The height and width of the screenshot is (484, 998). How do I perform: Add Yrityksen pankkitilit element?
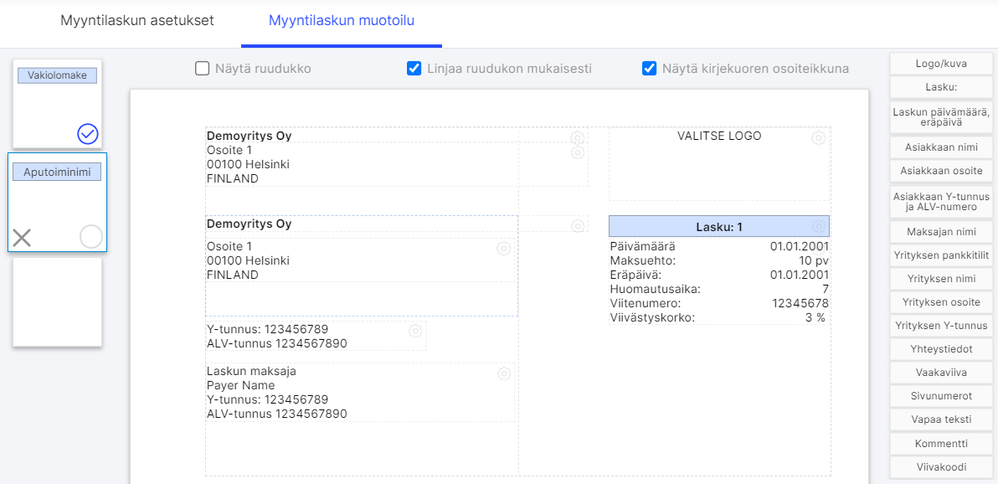pos(941,255)
